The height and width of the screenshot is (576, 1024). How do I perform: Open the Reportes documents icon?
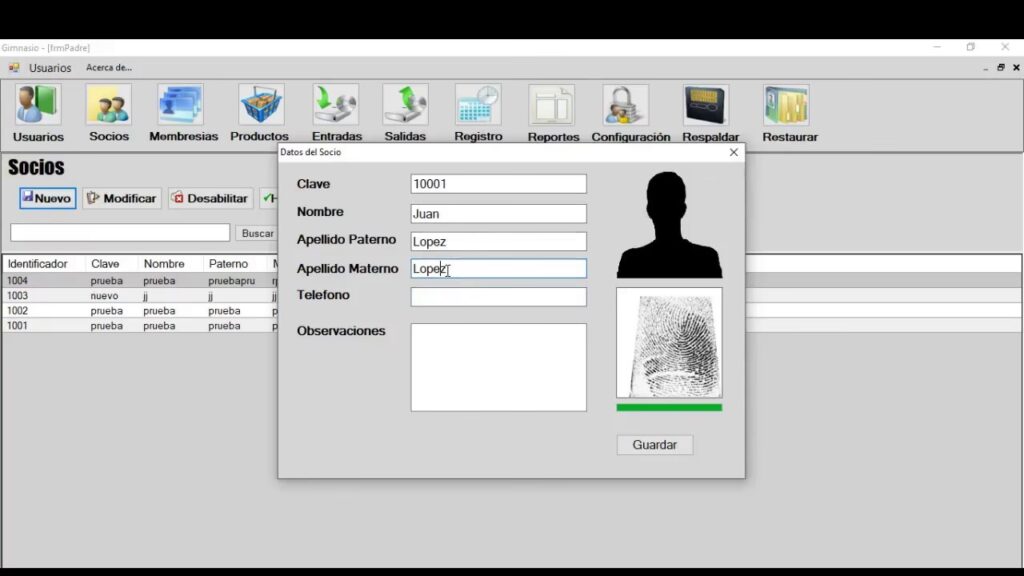coord(552,106)
